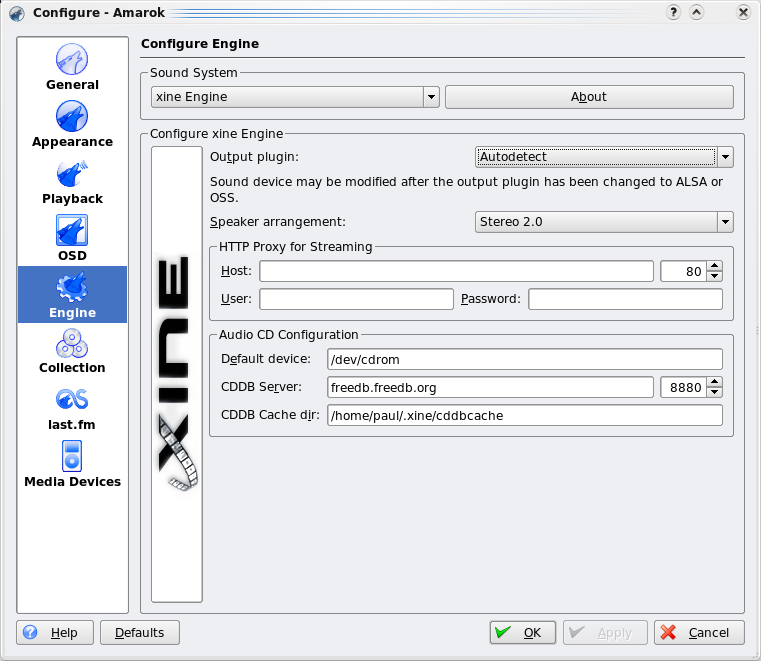Click the About button
The height and width of the screenshot is (661, 761).
click(588, 97)
